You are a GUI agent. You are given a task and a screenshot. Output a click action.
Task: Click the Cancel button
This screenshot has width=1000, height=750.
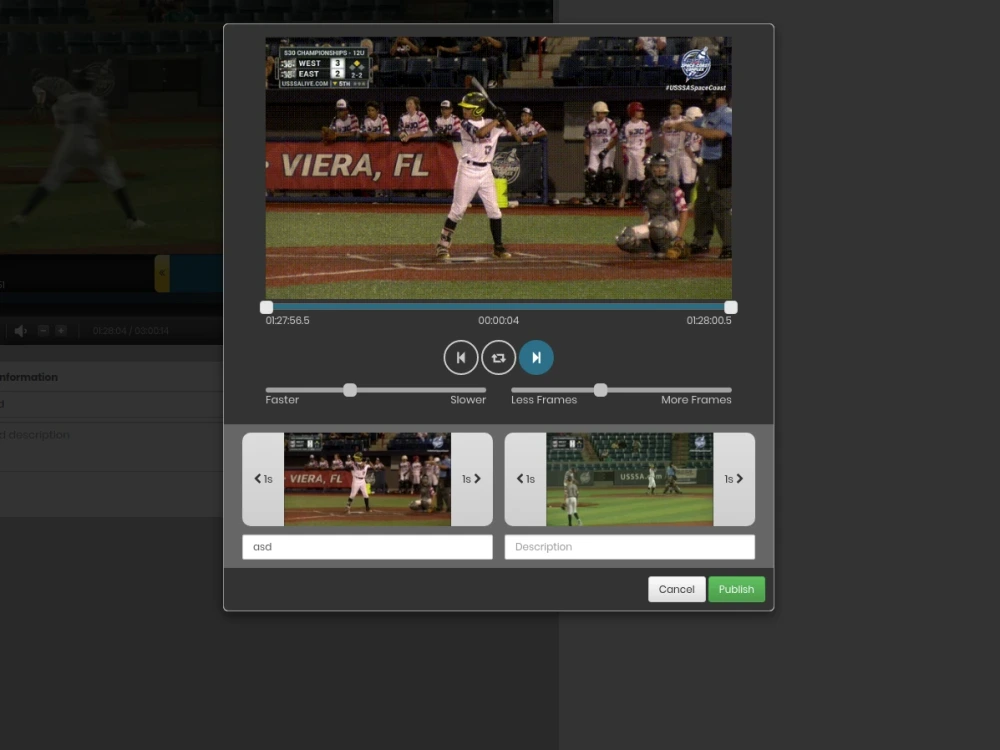677,589
